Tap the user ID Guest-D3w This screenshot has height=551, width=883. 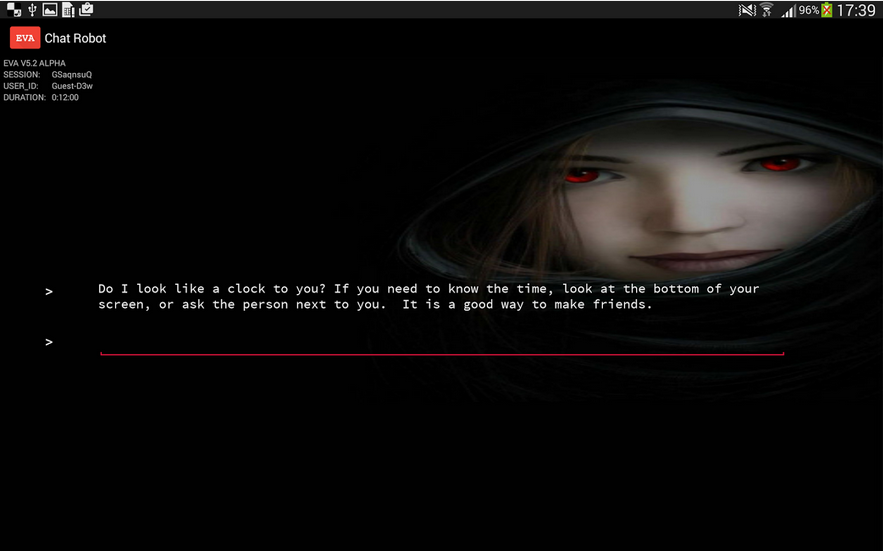(72, 86)
